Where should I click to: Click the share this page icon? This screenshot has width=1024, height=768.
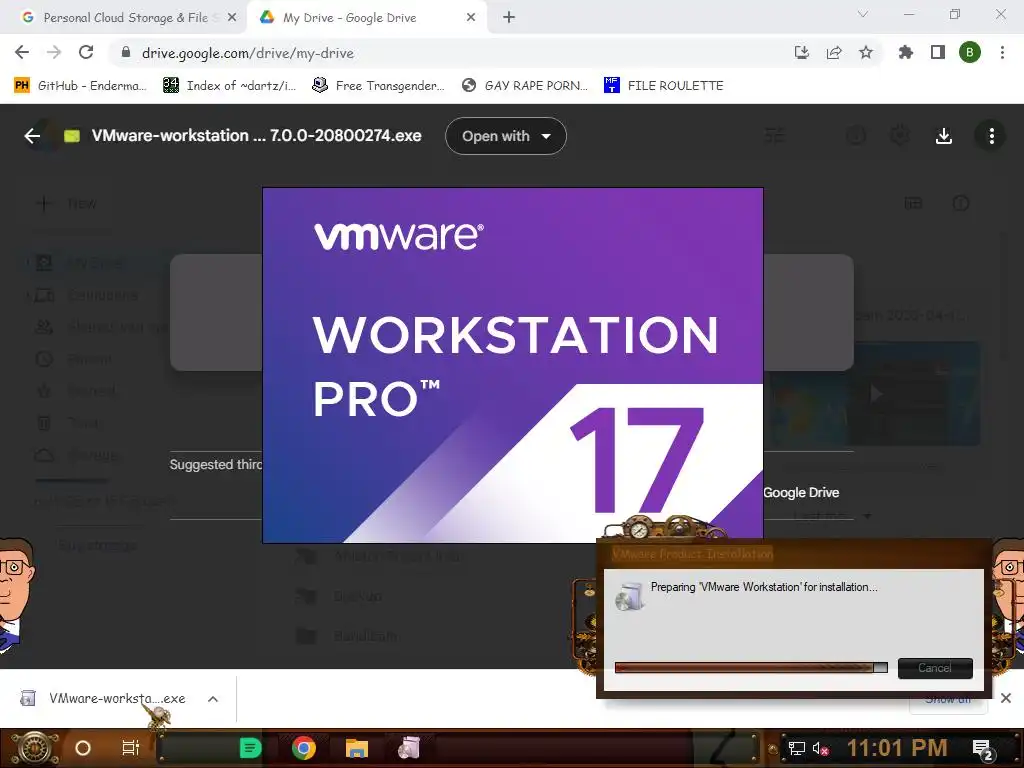point(834,53)
